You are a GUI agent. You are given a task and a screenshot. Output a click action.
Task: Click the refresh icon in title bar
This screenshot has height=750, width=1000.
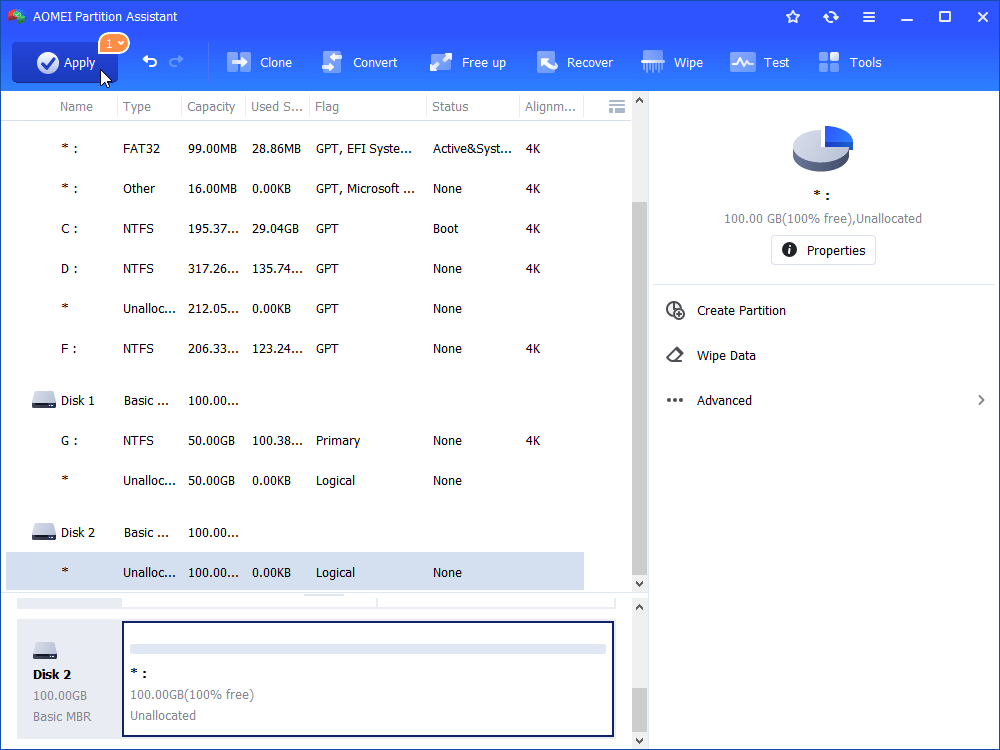(x=831, y=17)
